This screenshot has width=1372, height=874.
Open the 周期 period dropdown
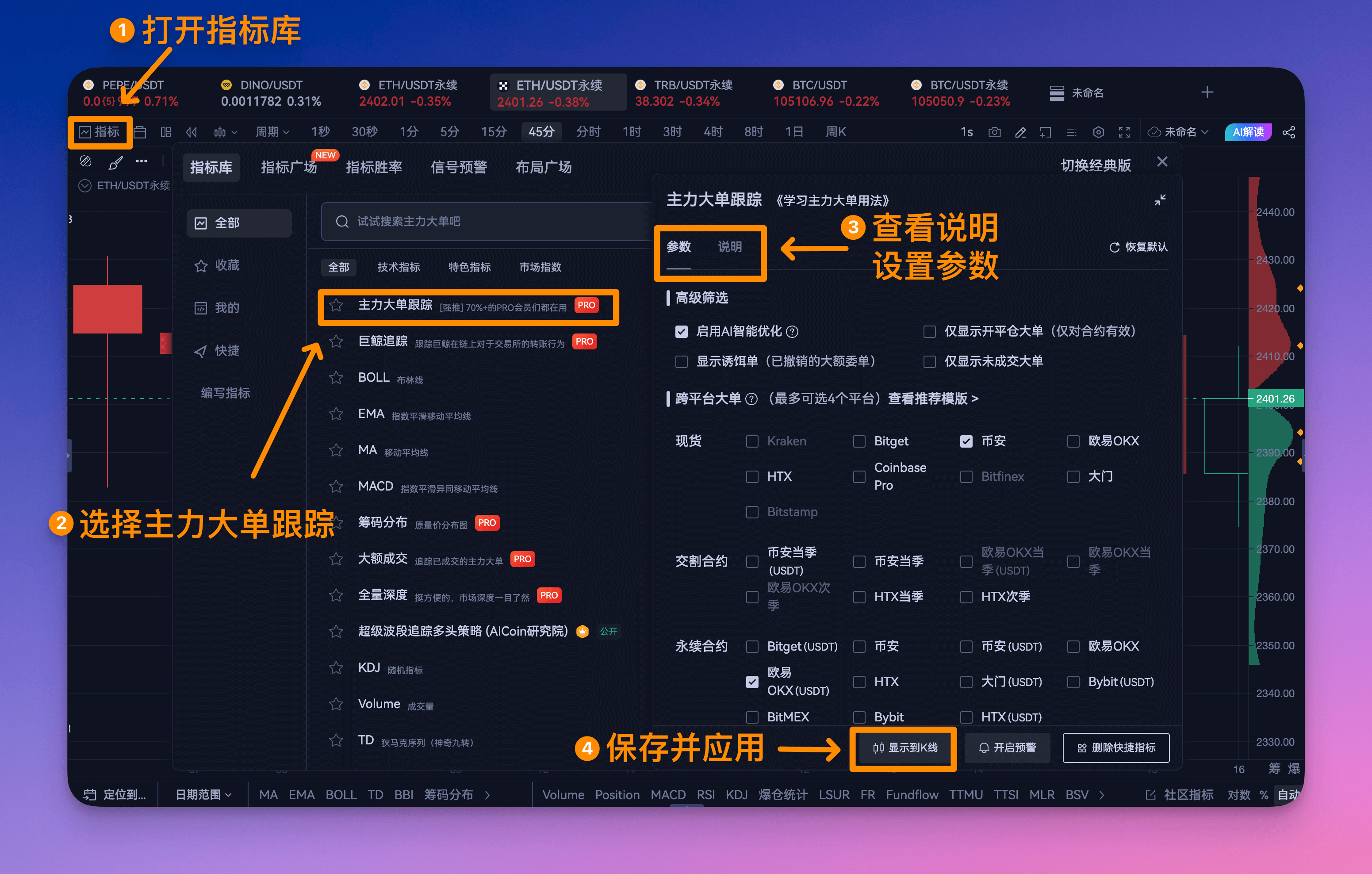(272, 132)
